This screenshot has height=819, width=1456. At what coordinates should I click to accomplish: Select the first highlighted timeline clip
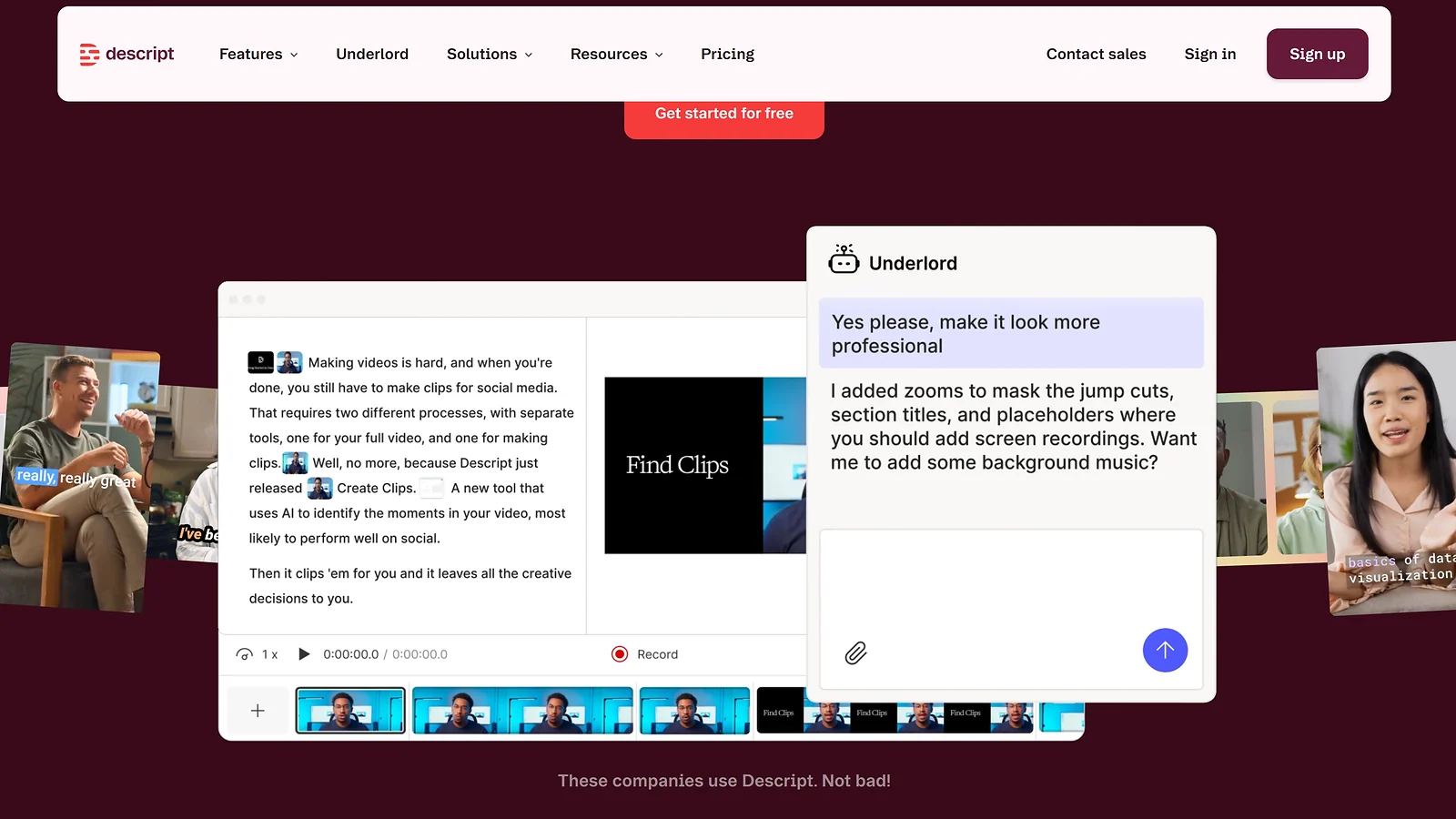(350, 711)
